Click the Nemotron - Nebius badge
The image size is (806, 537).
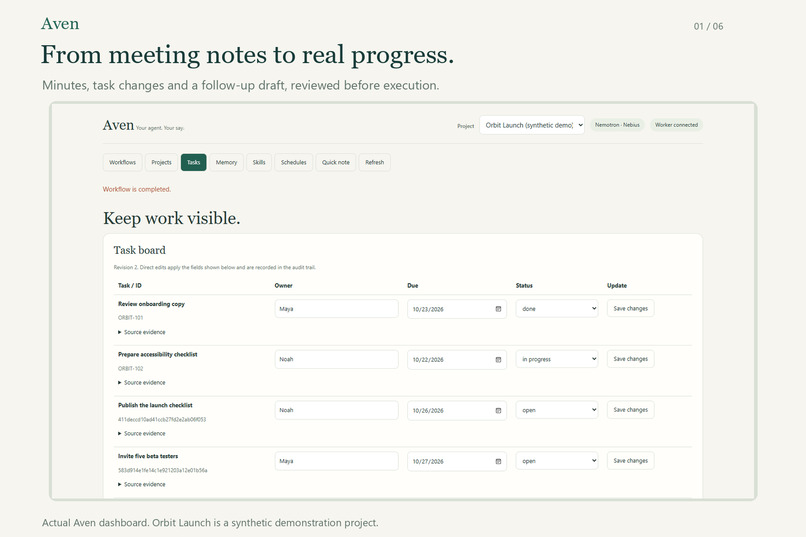pyautogui.click(x=617, y=125)
